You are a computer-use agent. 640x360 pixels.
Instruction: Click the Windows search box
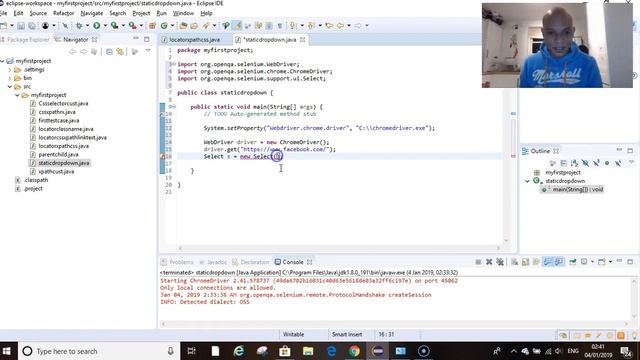point(99,351)
